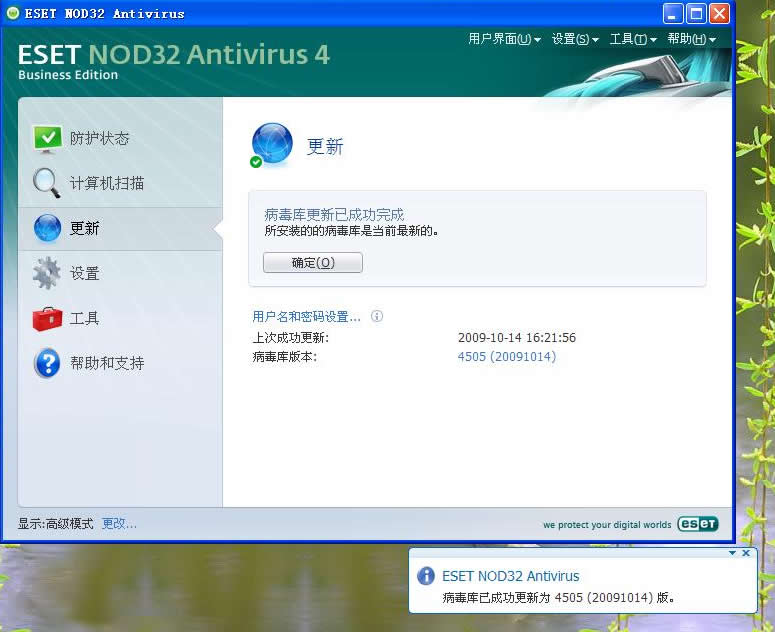This screenshot has width=775, height=632.
Task: Click the Protection Status monitor icon
Action: tap(47, 139)
